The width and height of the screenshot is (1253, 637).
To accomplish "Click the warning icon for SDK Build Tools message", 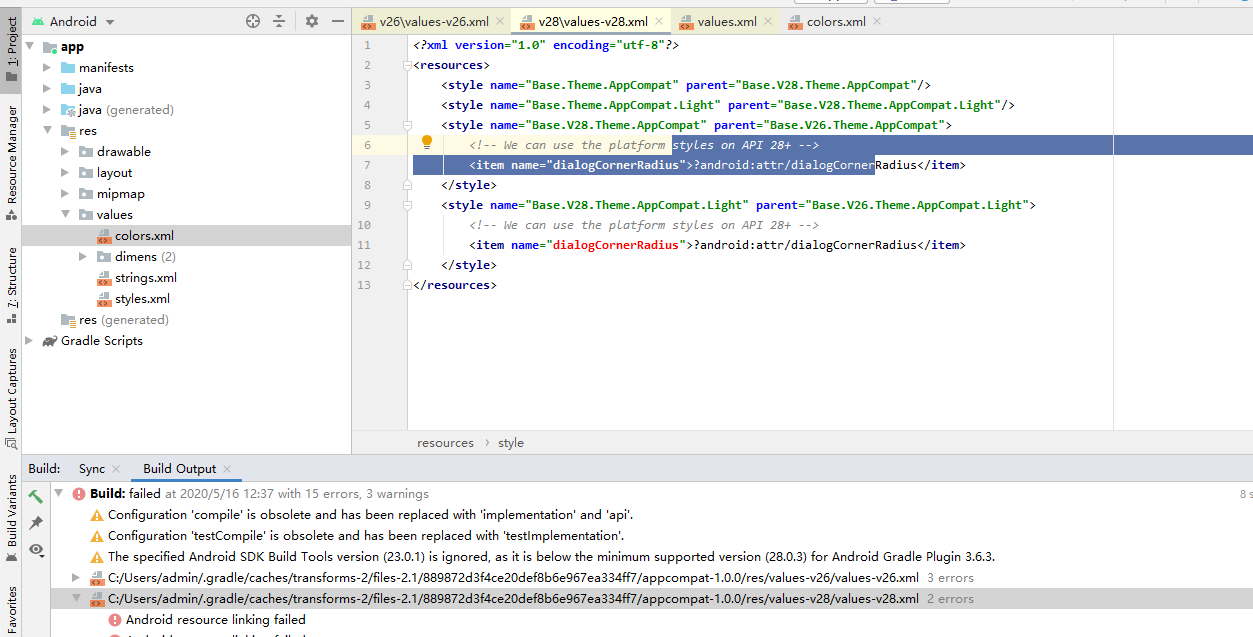I will pyautogui.click(x=97, y=557).
